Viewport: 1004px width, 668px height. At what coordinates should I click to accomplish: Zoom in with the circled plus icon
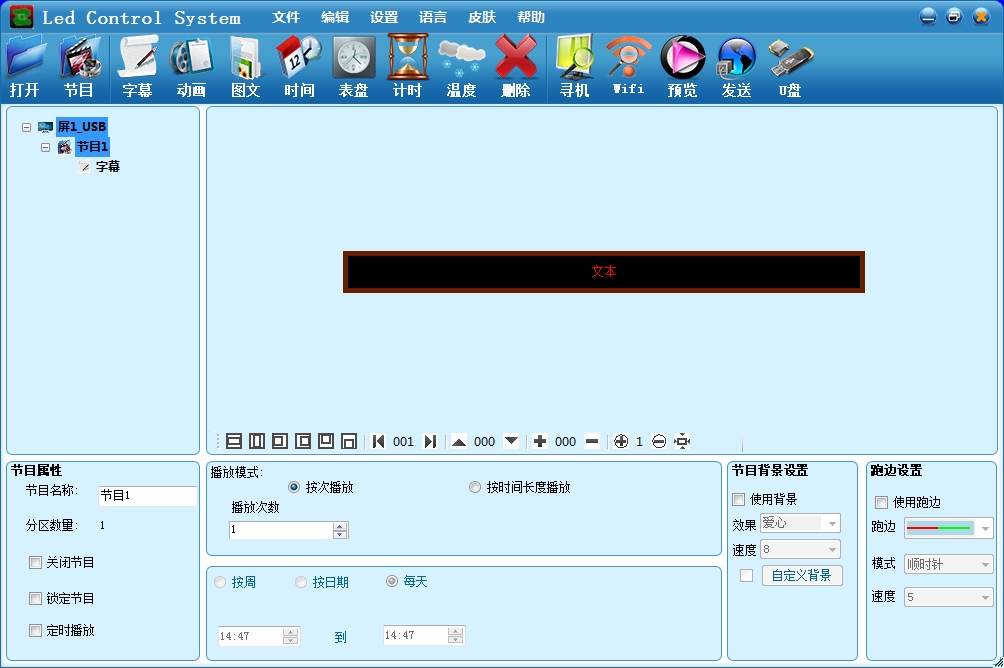pos(620,441)
